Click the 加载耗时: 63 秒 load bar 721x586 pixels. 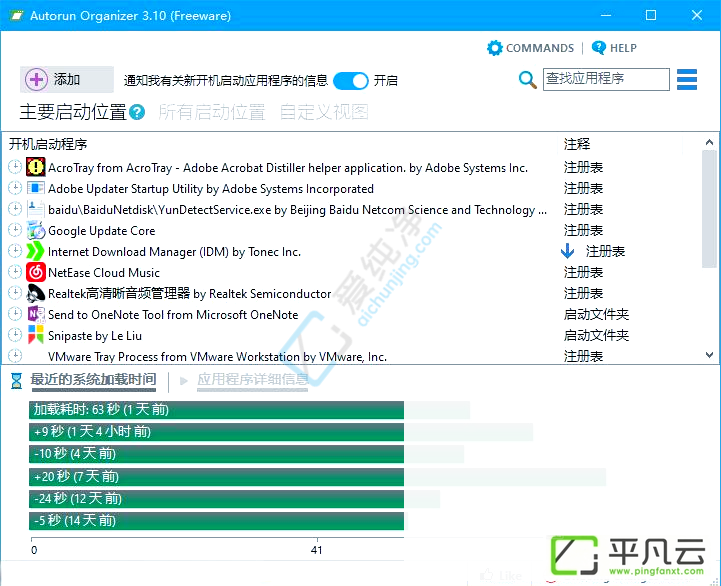coord(216,409)
